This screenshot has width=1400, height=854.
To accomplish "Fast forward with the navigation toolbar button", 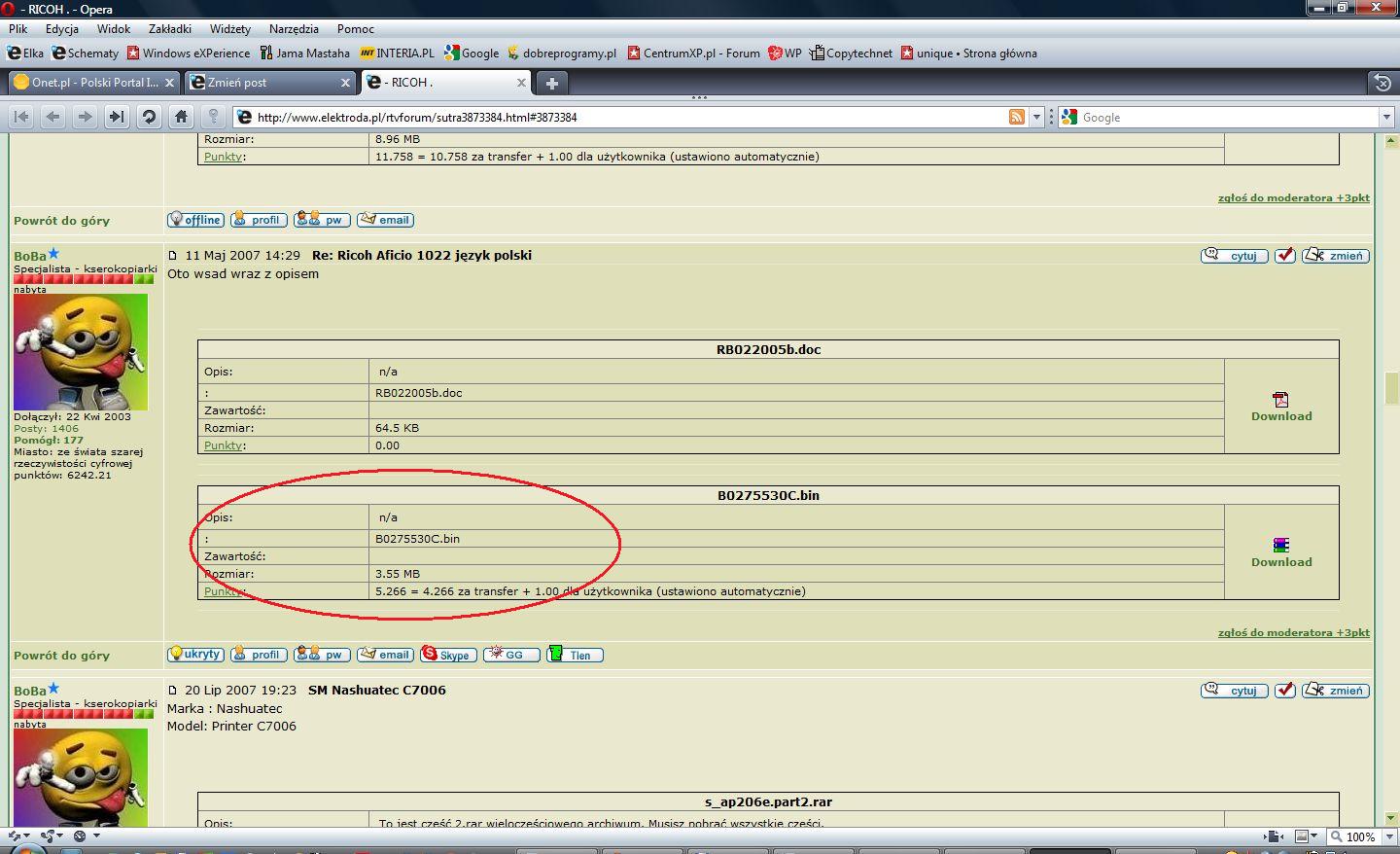I will [x=117, y=117].
